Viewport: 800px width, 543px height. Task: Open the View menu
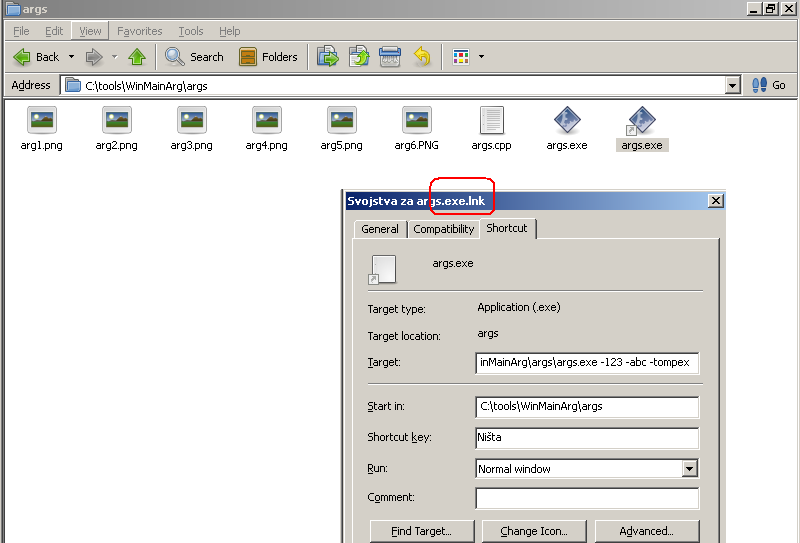pyautogui.click(x=90, y=31)
